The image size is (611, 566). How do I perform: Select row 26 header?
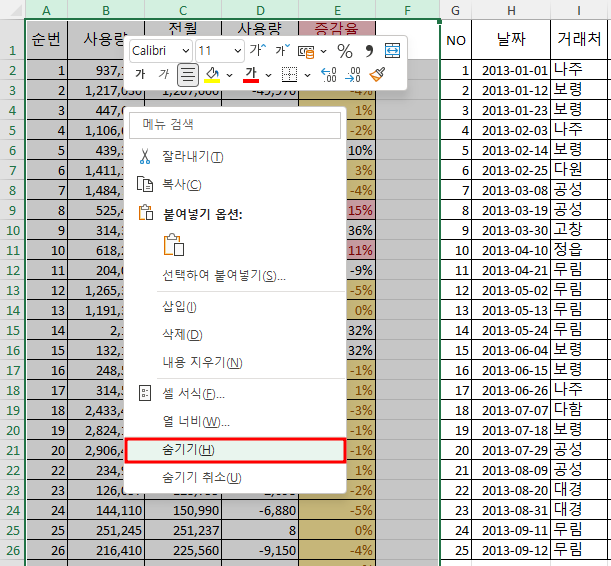[x=12, y=550]
